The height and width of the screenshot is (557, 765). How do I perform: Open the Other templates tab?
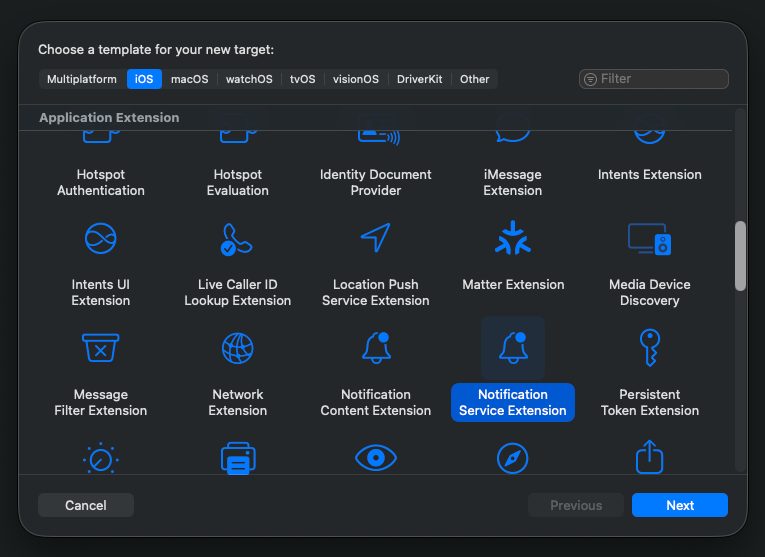pos(474,79)
